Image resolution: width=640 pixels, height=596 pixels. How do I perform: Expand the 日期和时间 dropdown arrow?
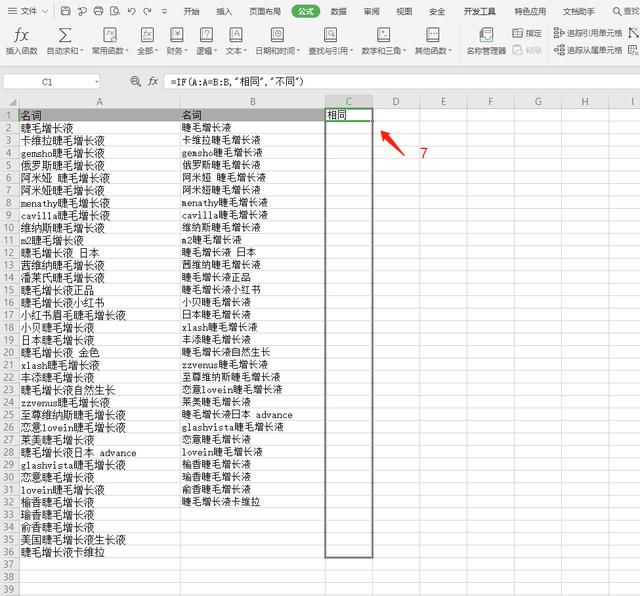(x=298, y=51)
